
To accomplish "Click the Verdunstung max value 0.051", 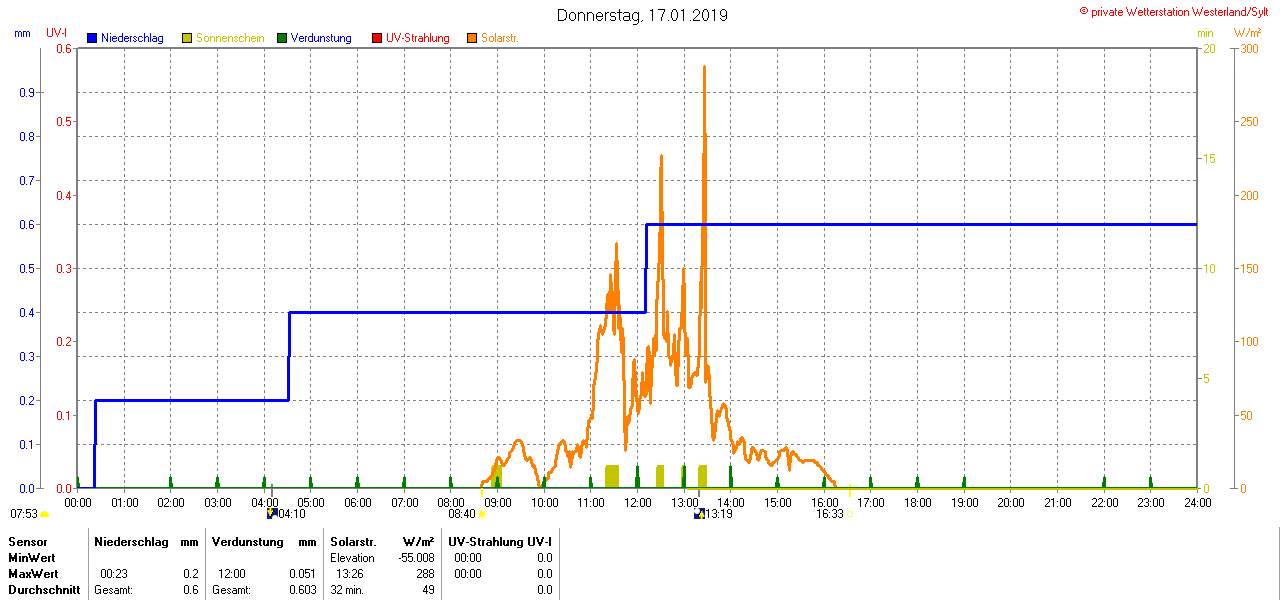I will point(301,574).
